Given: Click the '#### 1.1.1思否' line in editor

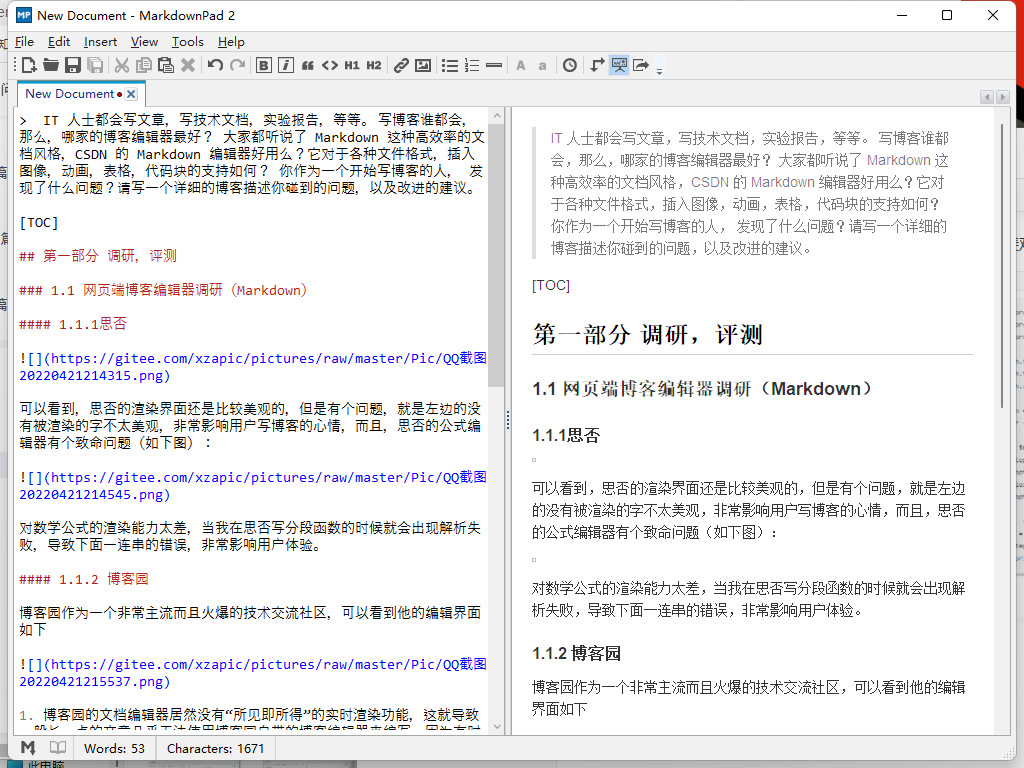Looking at the screenshot, I should coord(72,324).
